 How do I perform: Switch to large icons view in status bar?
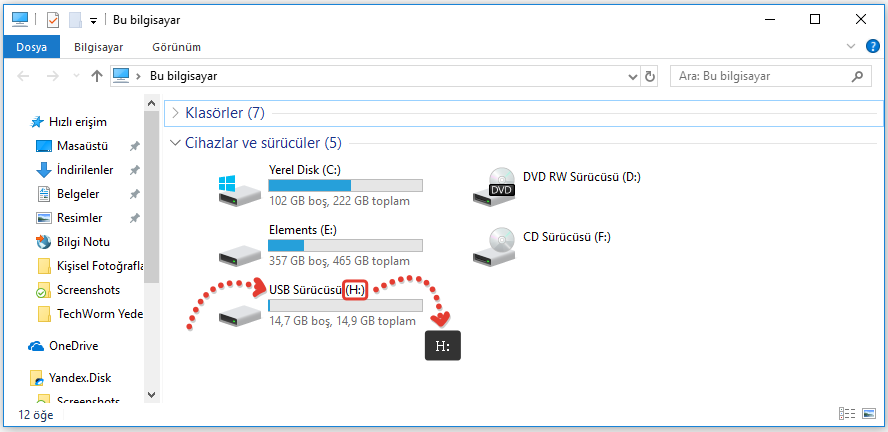tap(867, 413)
